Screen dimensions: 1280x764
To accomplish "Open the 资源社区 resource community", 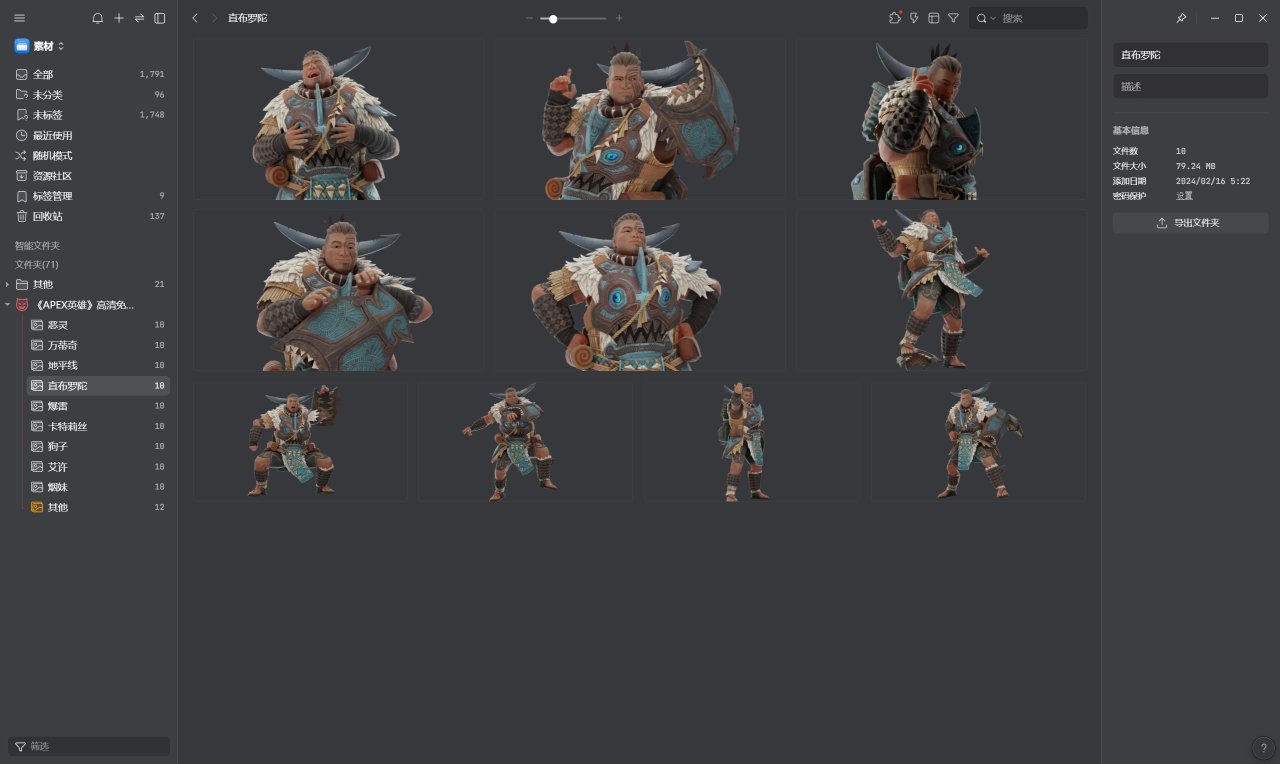I will [89, 176].
